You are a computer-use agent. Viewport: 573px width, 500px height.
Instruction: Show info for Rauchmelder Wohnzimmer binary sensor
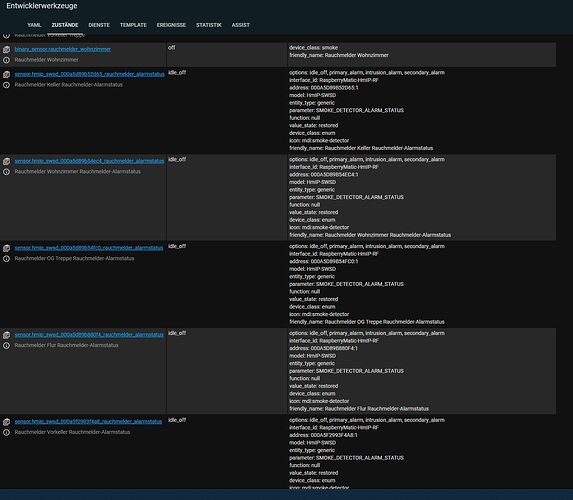(7, 60)
